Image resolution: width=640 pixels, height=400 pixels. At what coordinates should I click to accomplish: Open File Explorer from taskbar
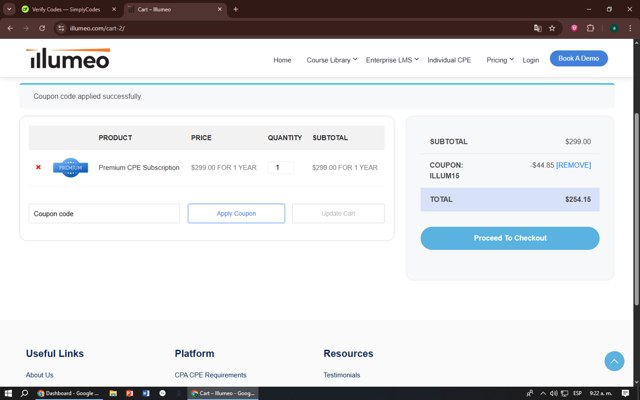(x=113, y=393)
